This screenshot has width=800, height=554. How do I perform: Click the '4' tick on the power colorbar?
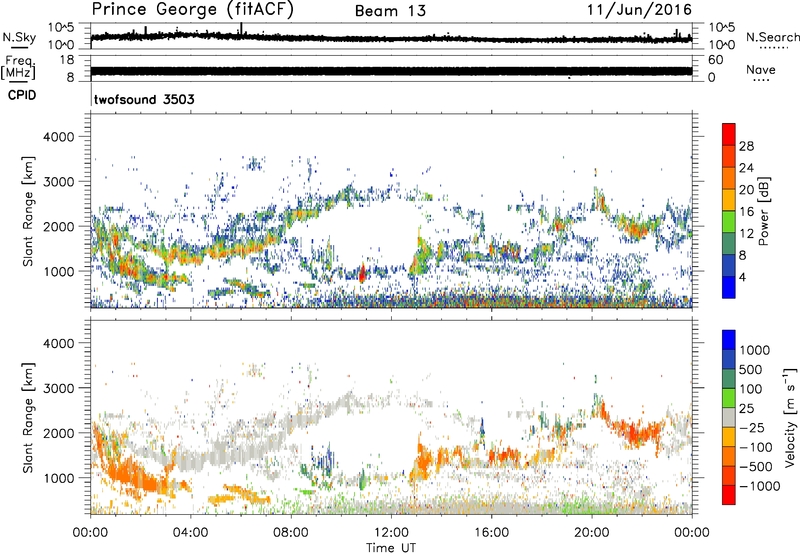tap(742, 277)
